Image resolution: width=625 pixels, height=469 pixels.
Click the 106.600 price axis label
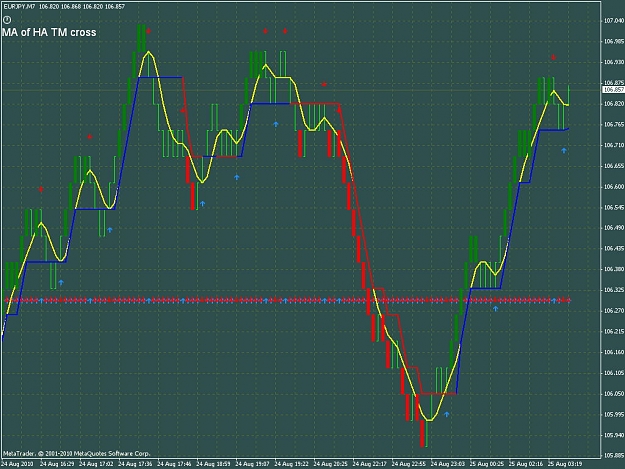pos(614,186)
